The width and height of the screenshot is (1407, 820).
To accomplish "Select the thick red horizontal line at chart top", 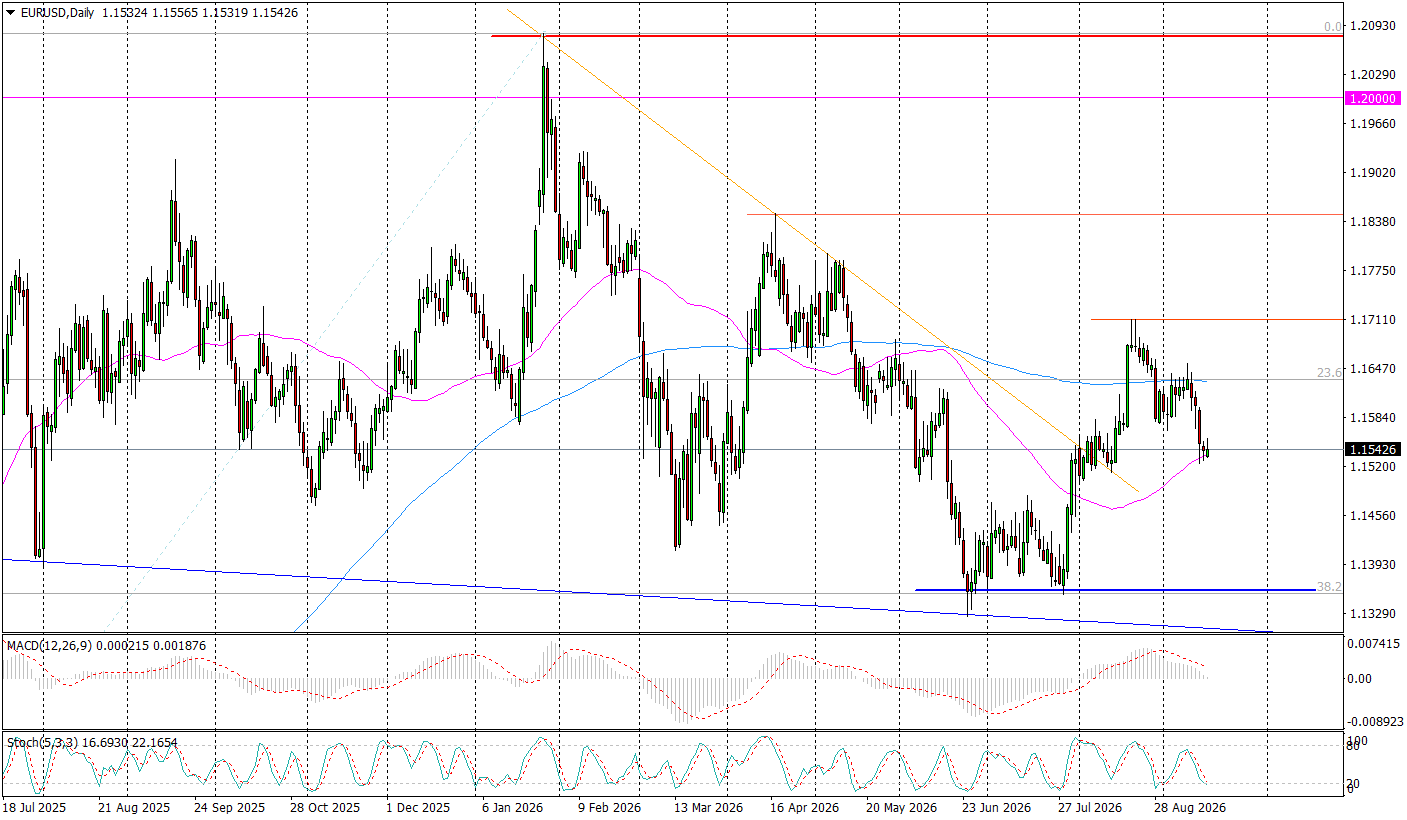I will click(x=916, y=36).
